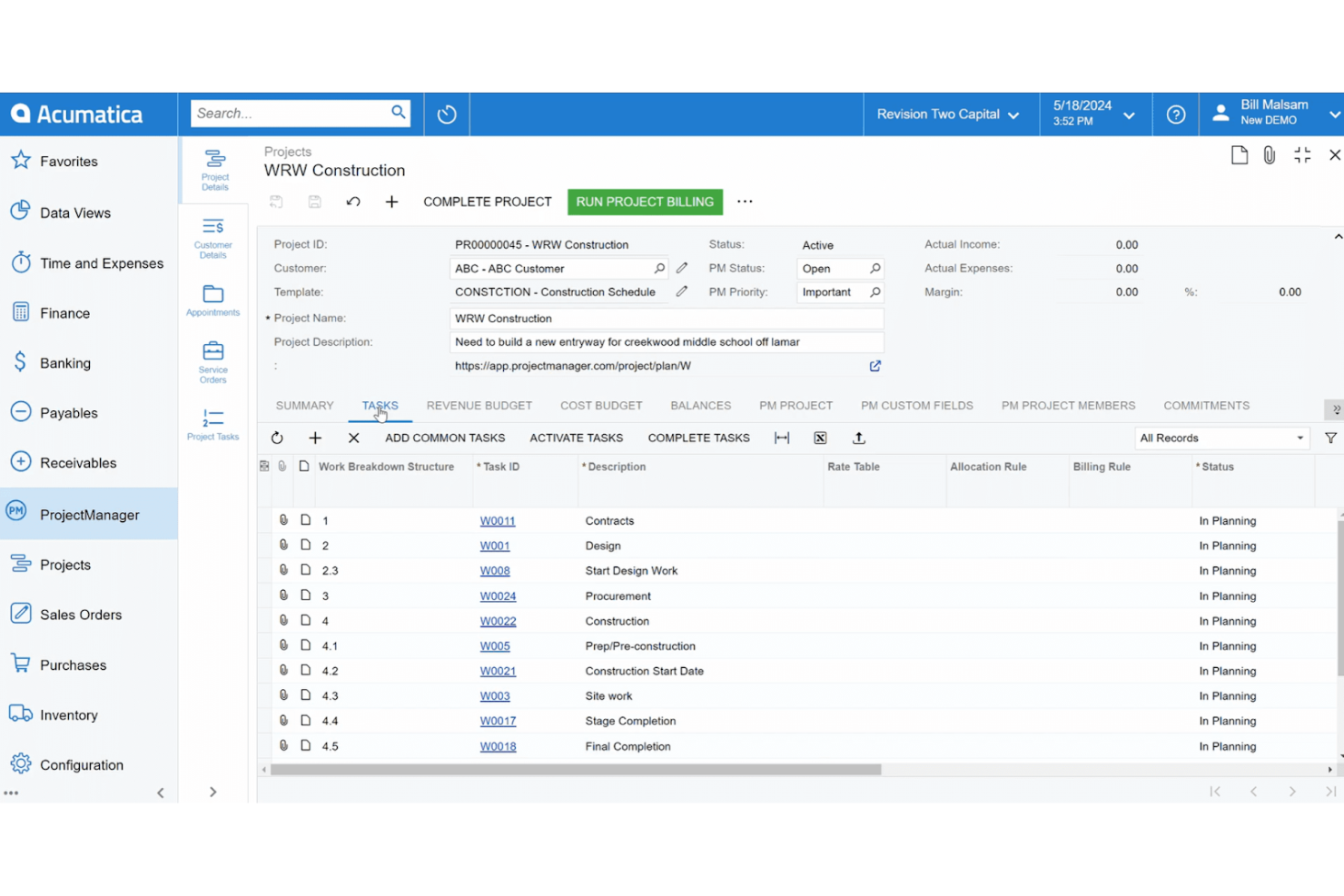Refresh the tasks grid
Viewport: 1344px width, 896px height.
[x=277, y=438]
